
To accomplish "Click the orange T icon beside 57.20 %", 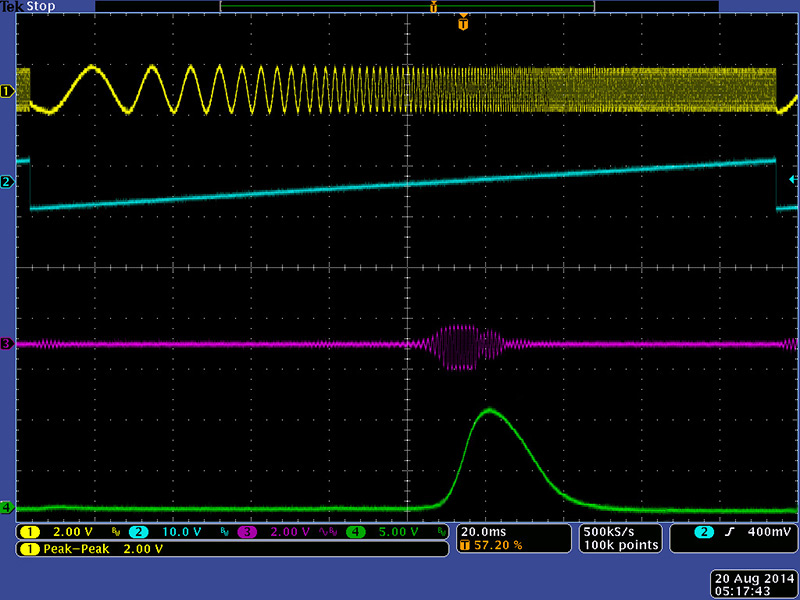I will tap(464, 545).
